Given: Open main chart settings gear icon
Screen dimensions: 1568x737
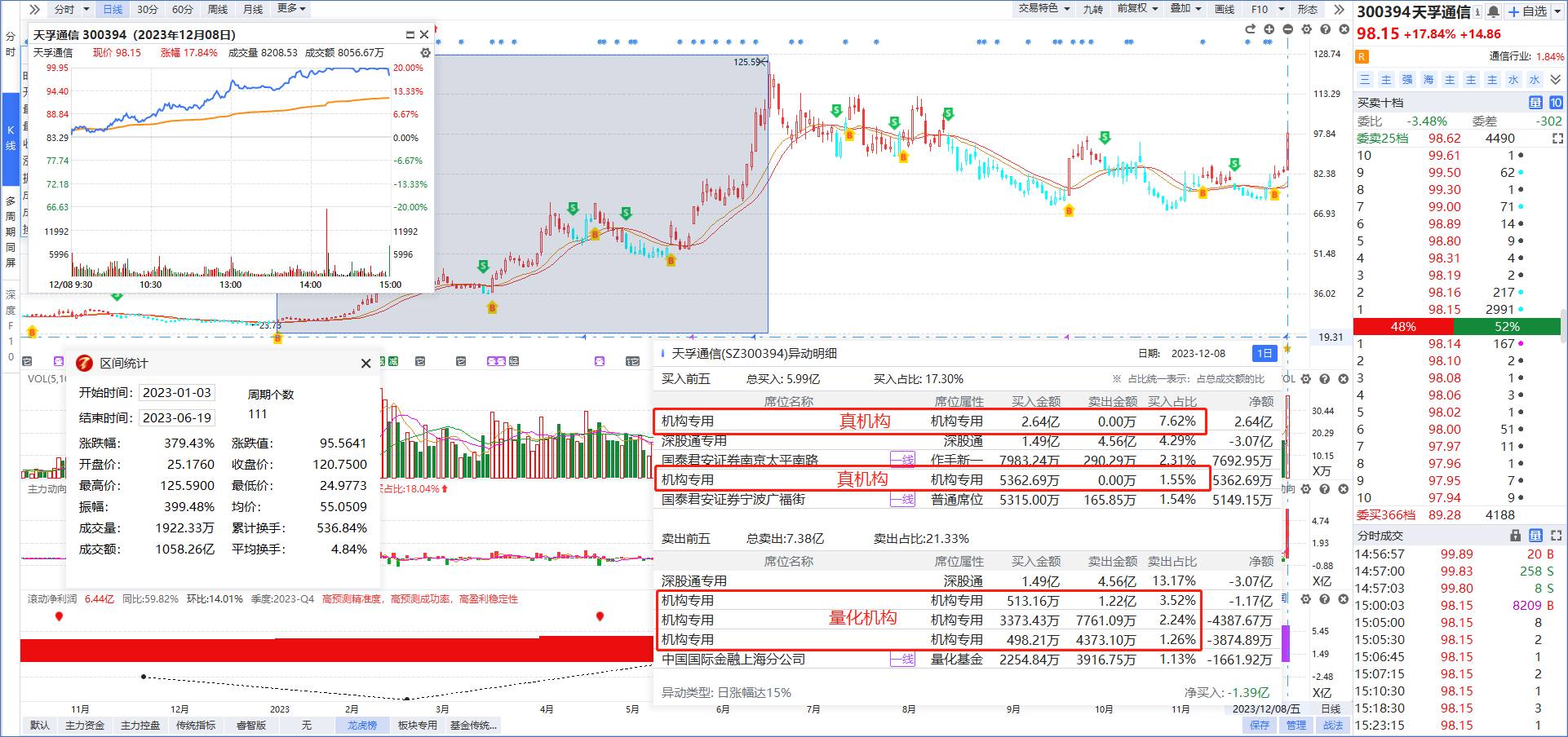Looking at the screenshot, I should [1306, 29].
